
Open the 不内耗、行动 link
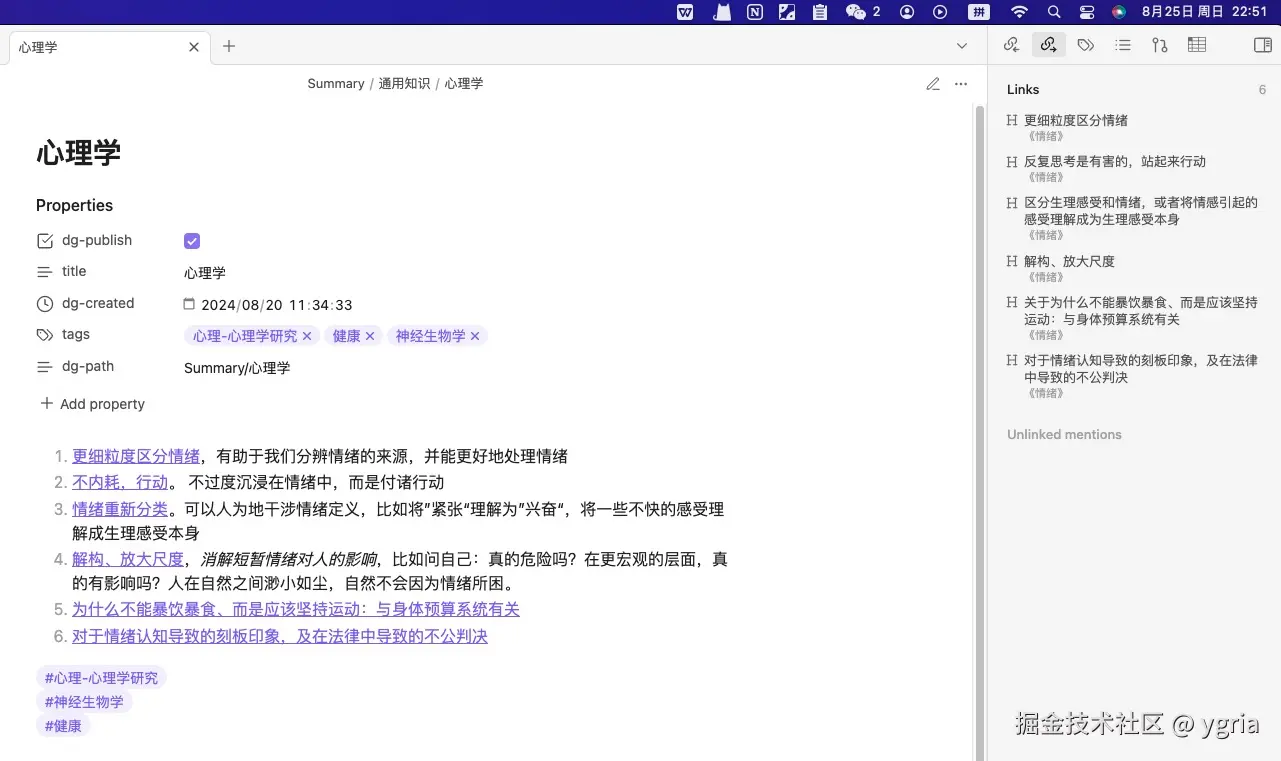click(120, 482)
